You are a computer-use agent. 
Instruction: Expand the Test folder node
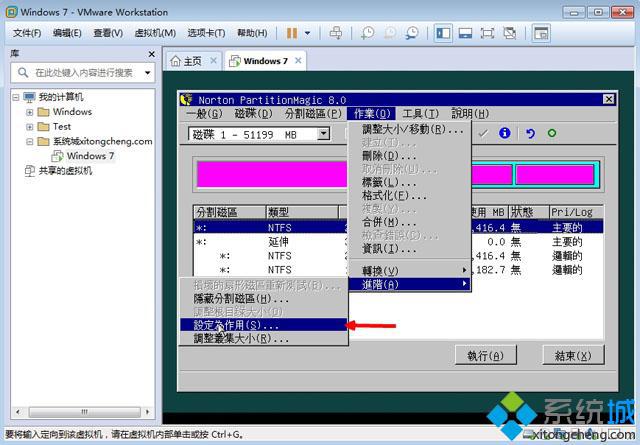coord(29,127)
